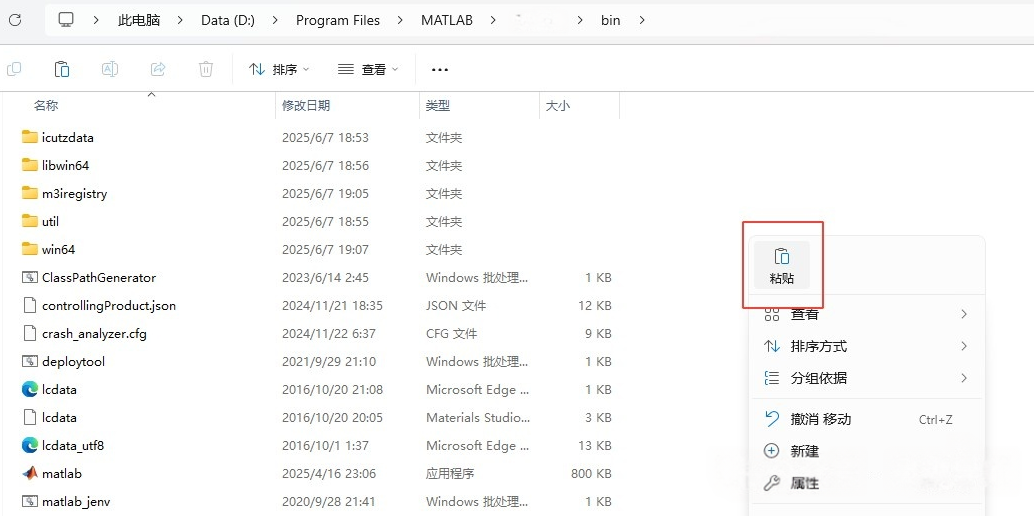Click Paste icon in the context menu

(x=781, y=256)
